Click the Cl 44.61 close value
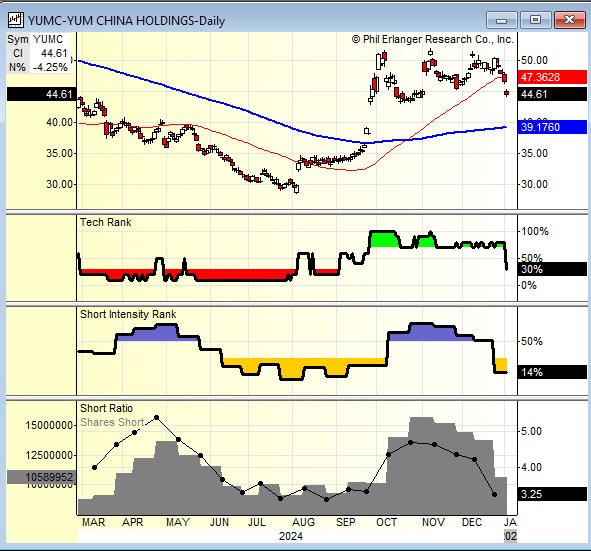This screenshot has width=591, height=551. point(40,54)
